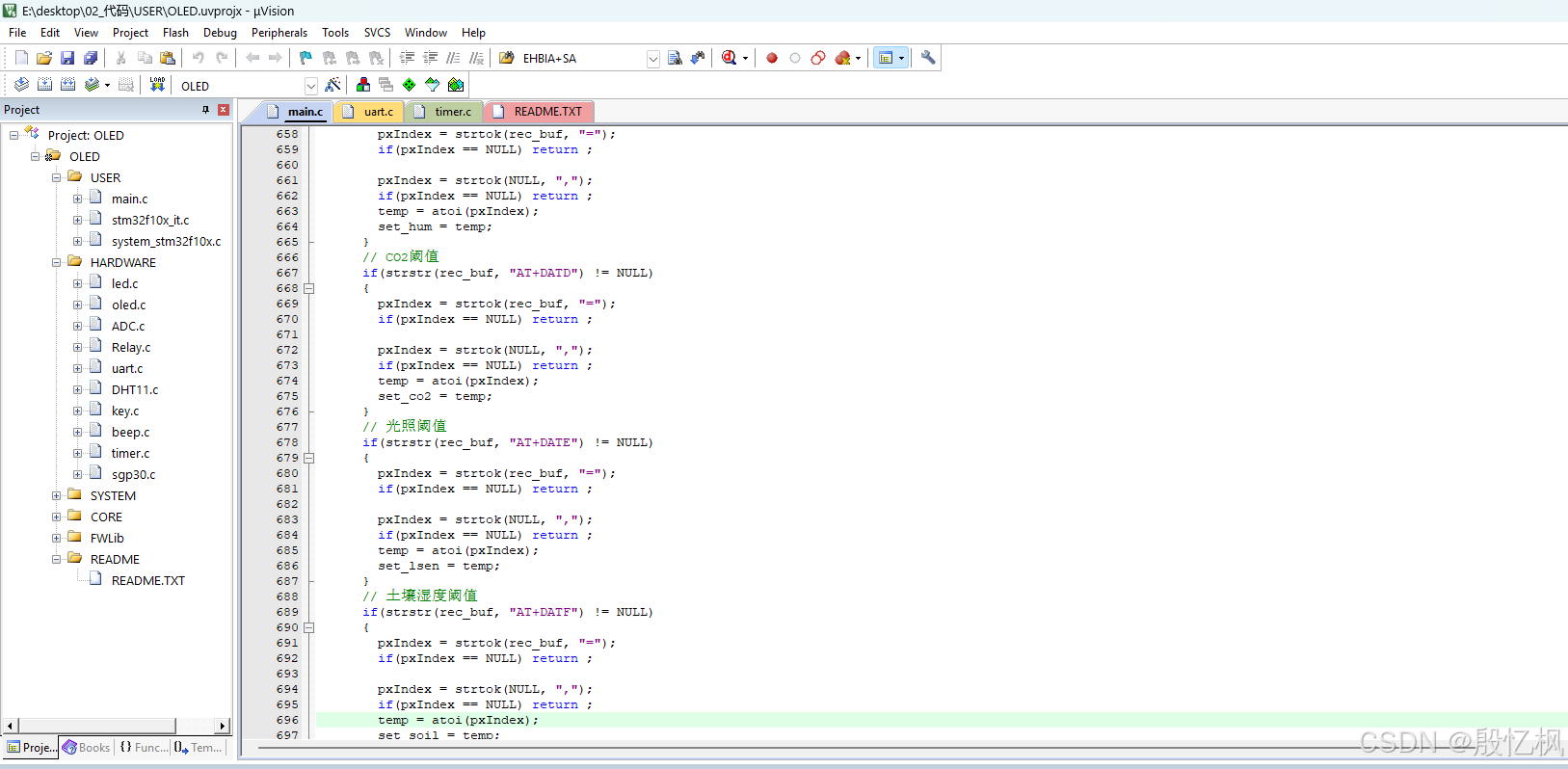This screenshot has width=1568, height=769.
Task: Navigate backwards with the left arrow icon
Action: pyautogui.click(x=252, y=58)
